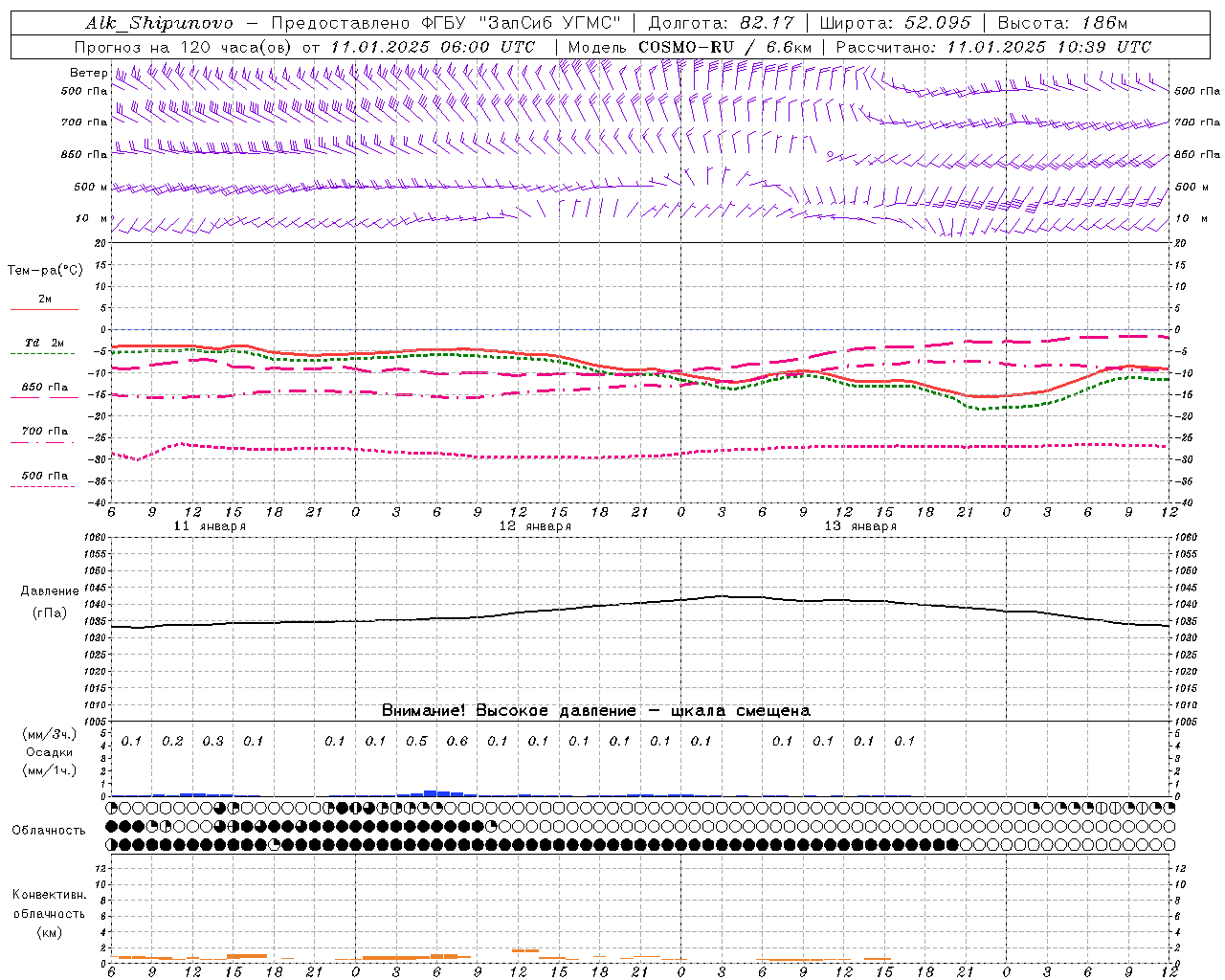The width and height of the screenshot is (1225, 980).
Task: Click the 'Тем-ра(°C)' temperature panel label
Action: [45, 271]
